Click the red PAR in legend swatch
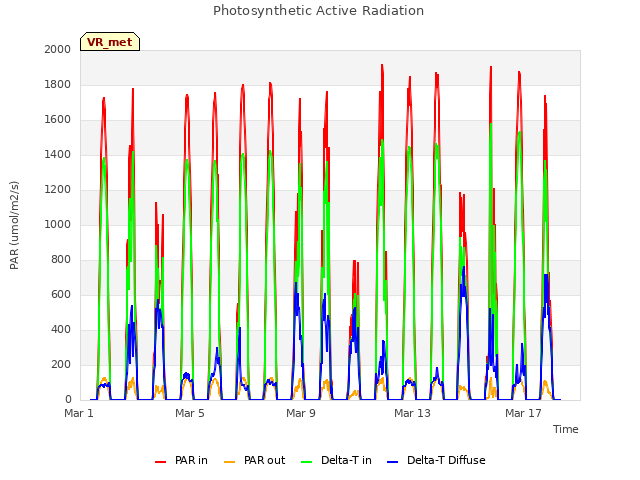The height and width of the screenshot is (480, 640). pos(161,462)
